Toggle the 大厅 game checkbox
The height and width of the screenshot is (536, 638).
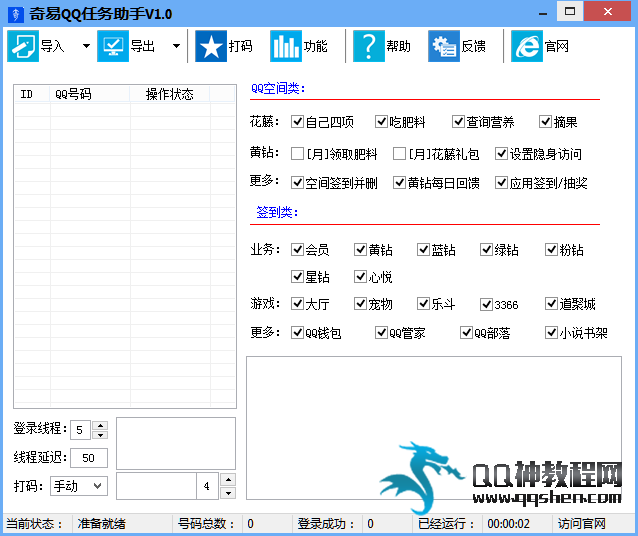pos(297,304)
